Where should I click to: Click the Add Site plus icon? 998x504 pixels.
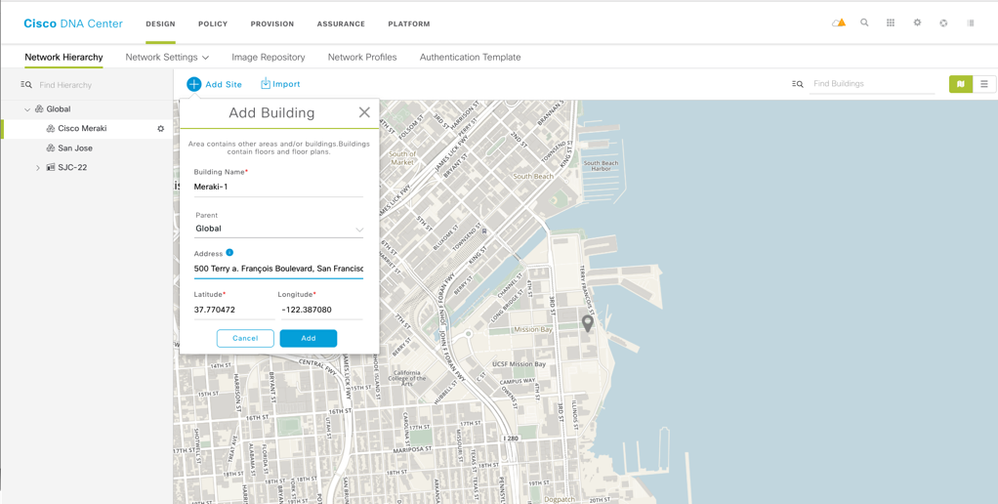tap(194, 84)
